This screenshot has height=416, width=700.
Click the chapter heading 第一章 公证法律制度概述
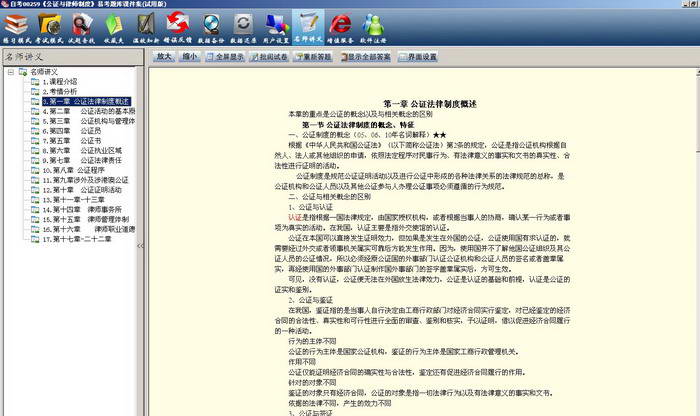coord(430,104)
